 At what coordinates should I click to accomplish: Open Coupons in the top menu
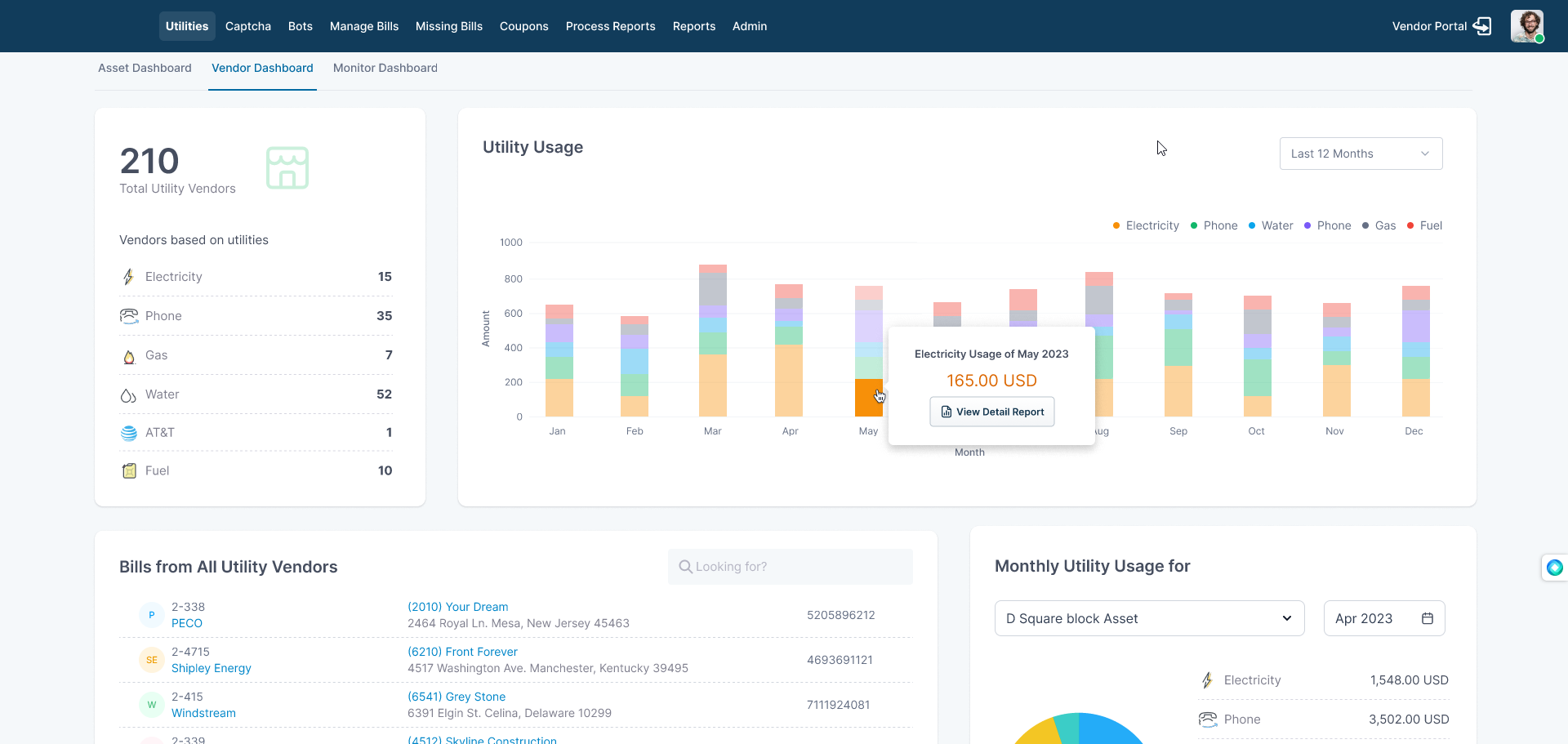pyautogui.click(x=524, y=26)
